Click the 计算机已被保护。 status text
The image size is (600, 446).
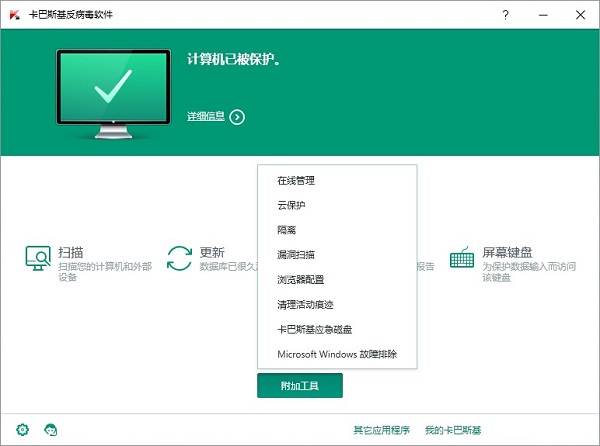[233, 59]
